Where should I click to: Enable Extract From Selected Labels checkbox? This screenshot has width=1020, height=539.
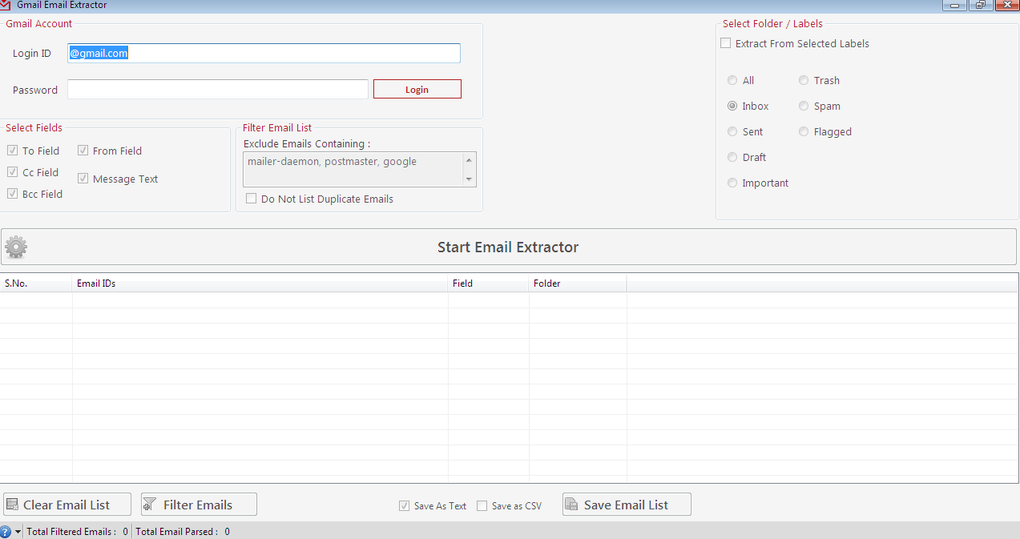tap(725, 43)
